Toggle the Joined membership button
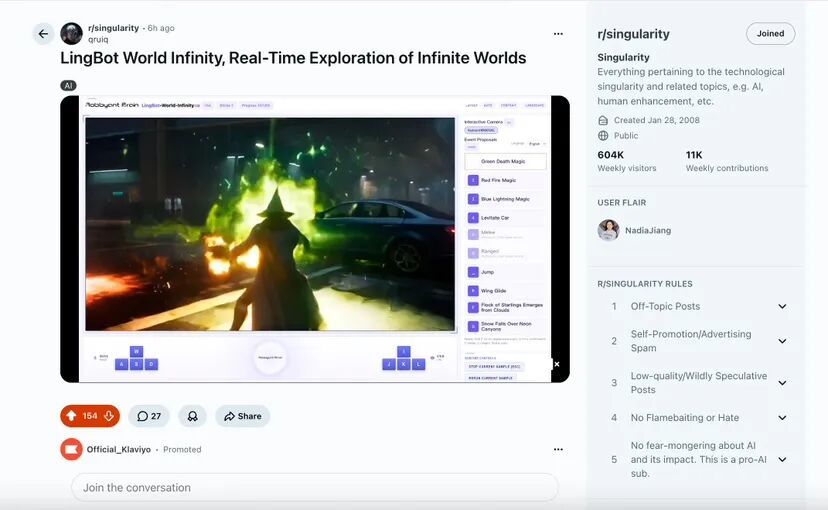828x510 pixels. click(x=770, y=33)
